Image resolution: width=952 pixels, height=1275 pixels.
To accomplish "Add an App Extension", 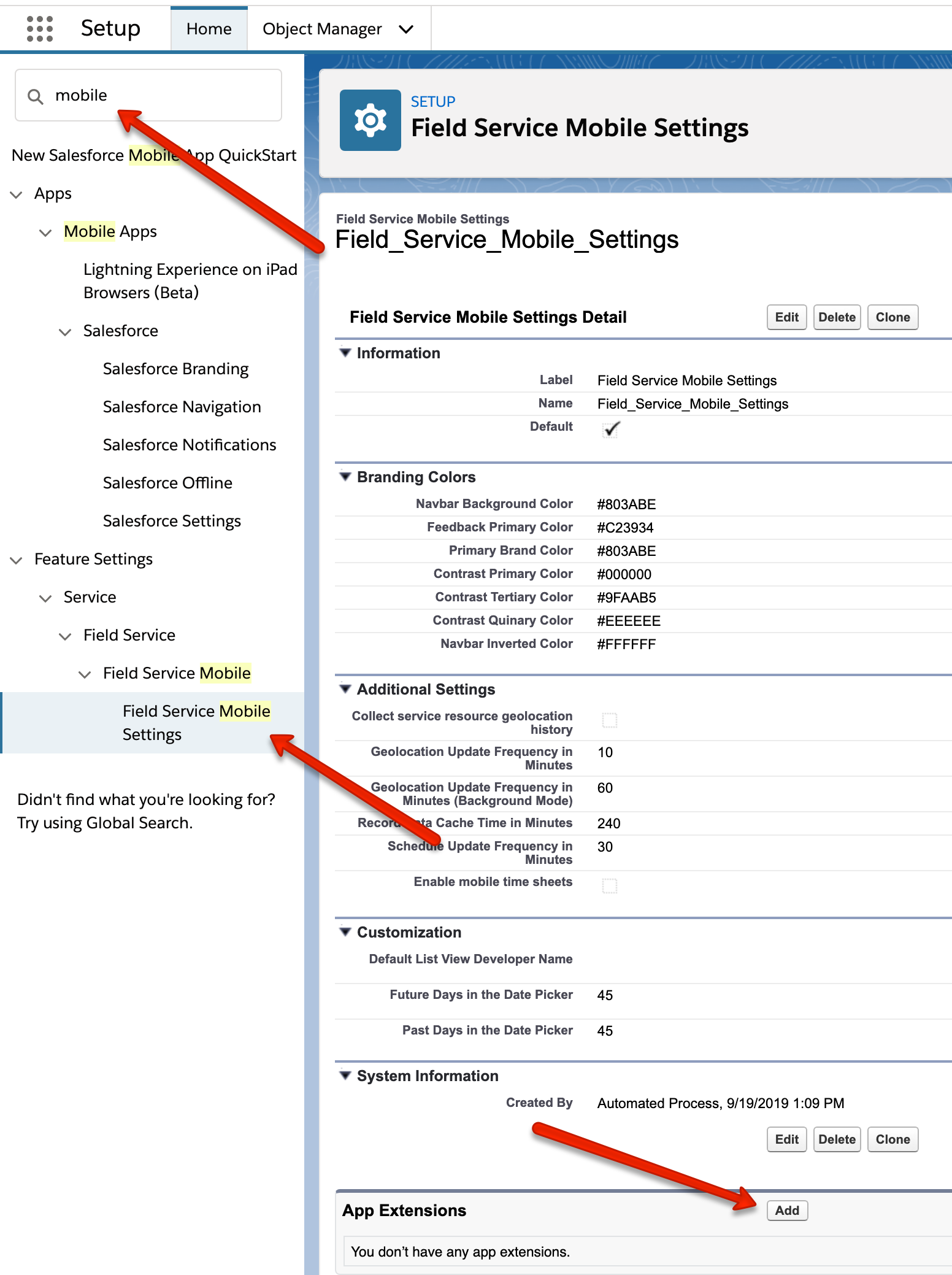I will tap(787, 1211).
